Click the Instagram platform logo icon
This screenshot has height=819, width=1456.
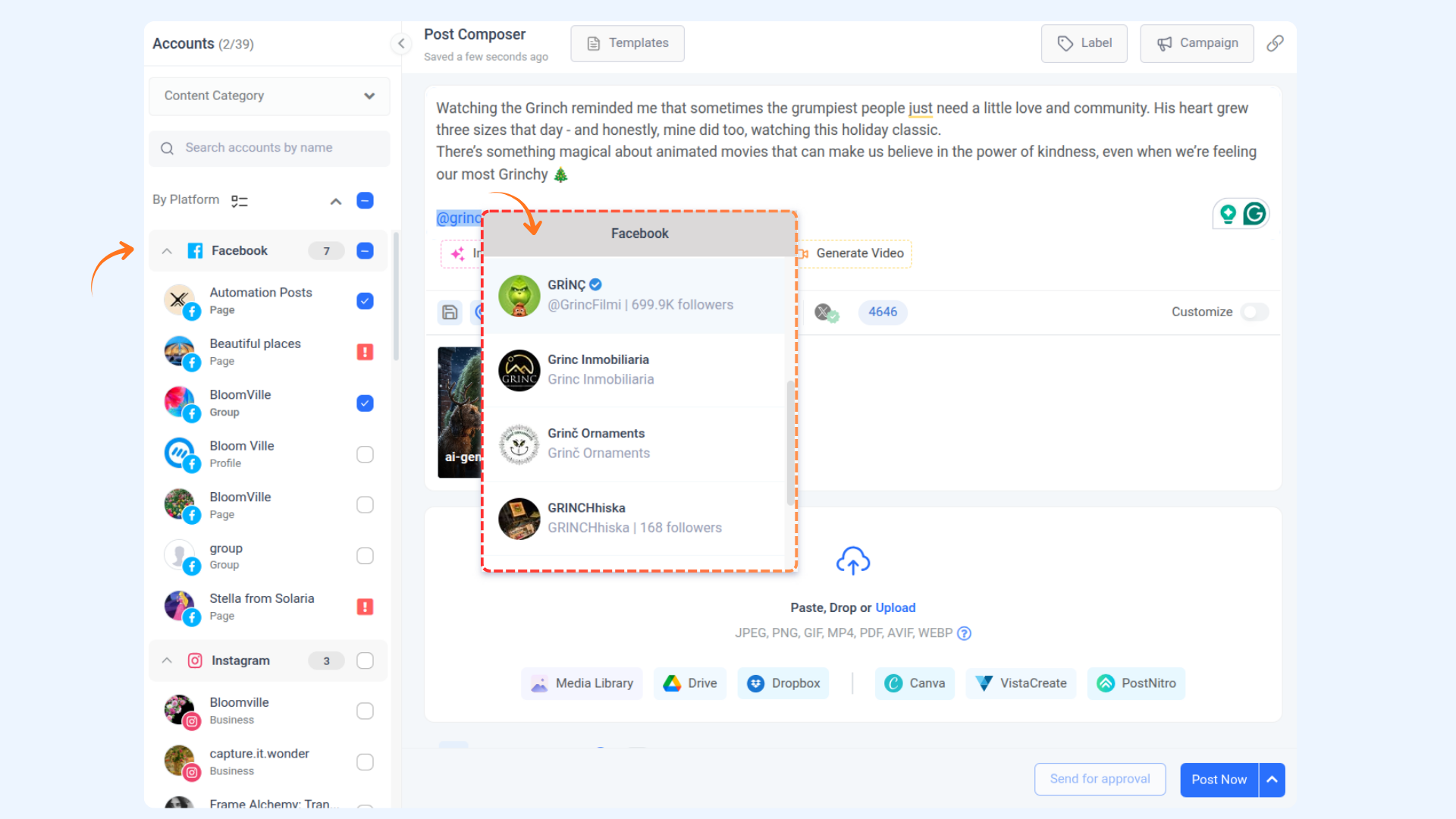pyautogui.click(x=195, y=661)
